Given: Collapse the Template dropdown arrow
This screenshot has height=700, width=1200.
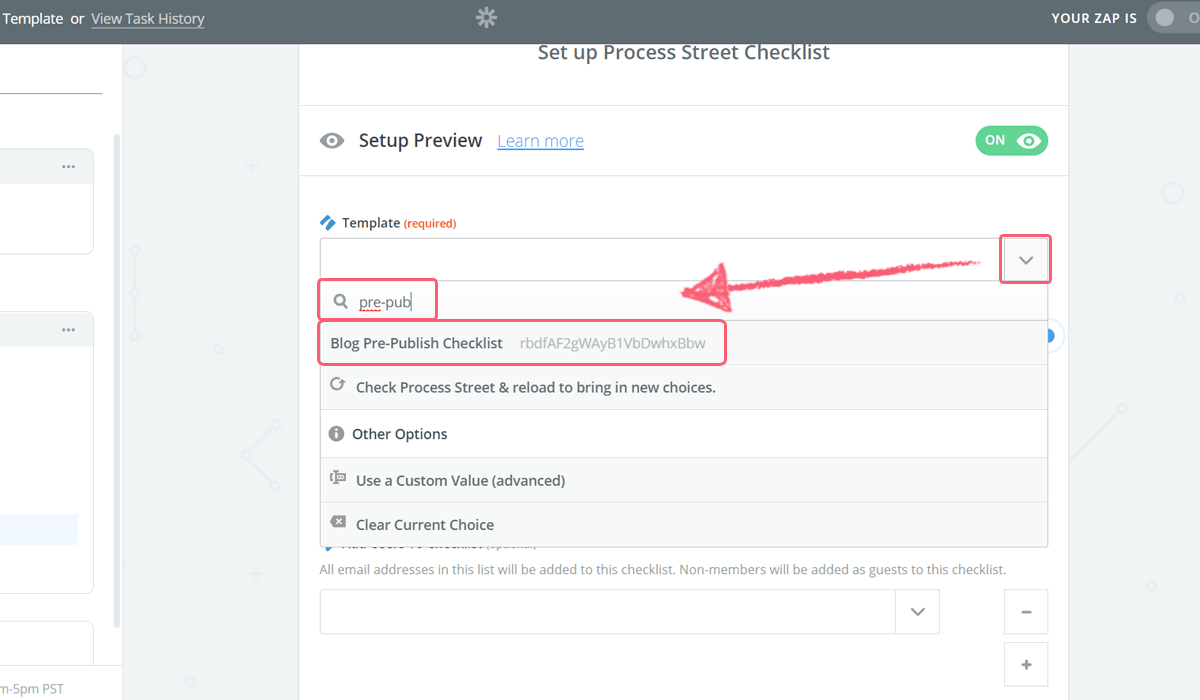Looking at the screenshot, I should click(x=1026, y=260).
